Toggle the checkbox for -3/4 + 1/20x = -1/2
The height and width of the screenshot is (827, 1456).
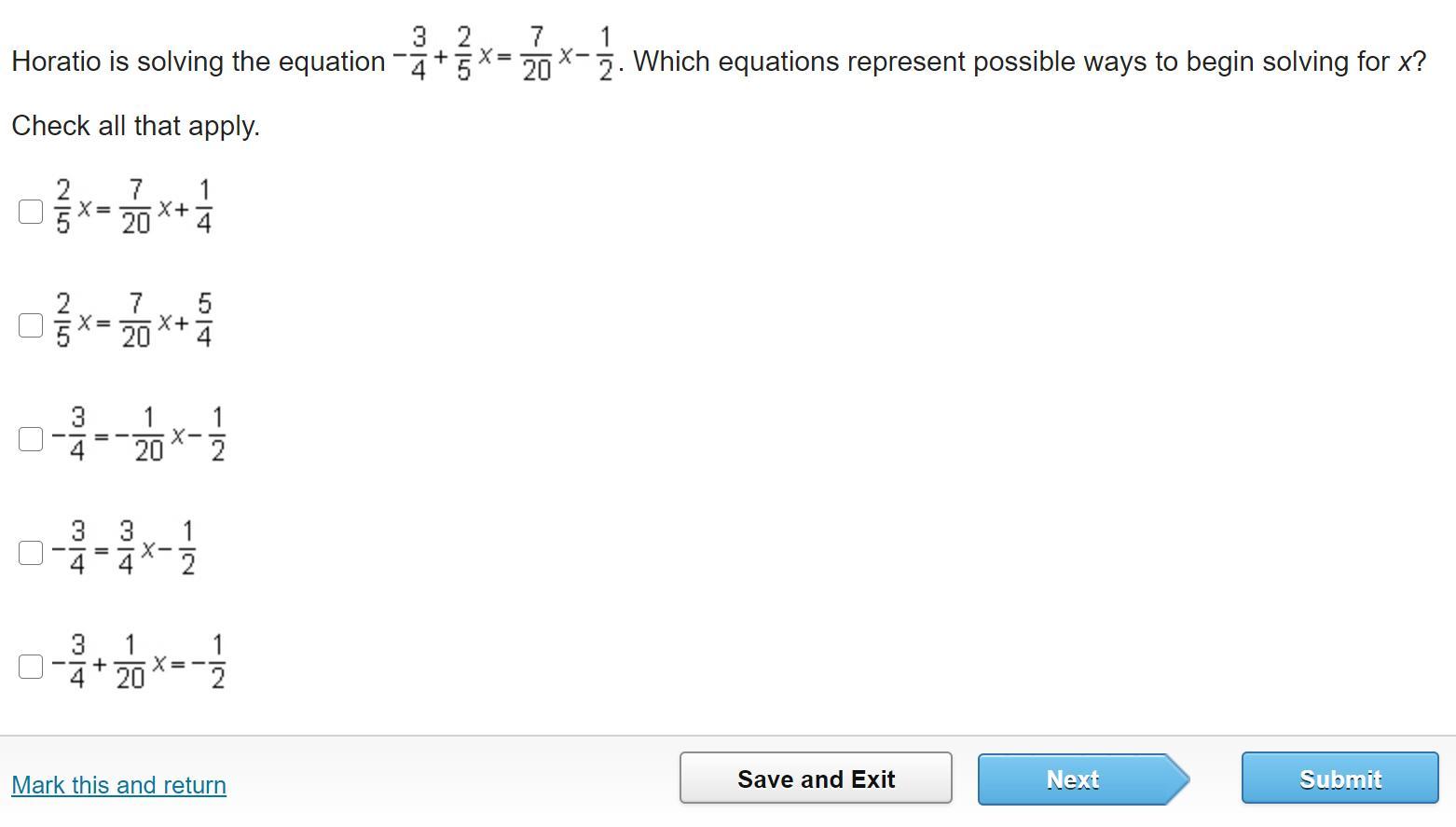pyautogui.click(x=31, y=667)
